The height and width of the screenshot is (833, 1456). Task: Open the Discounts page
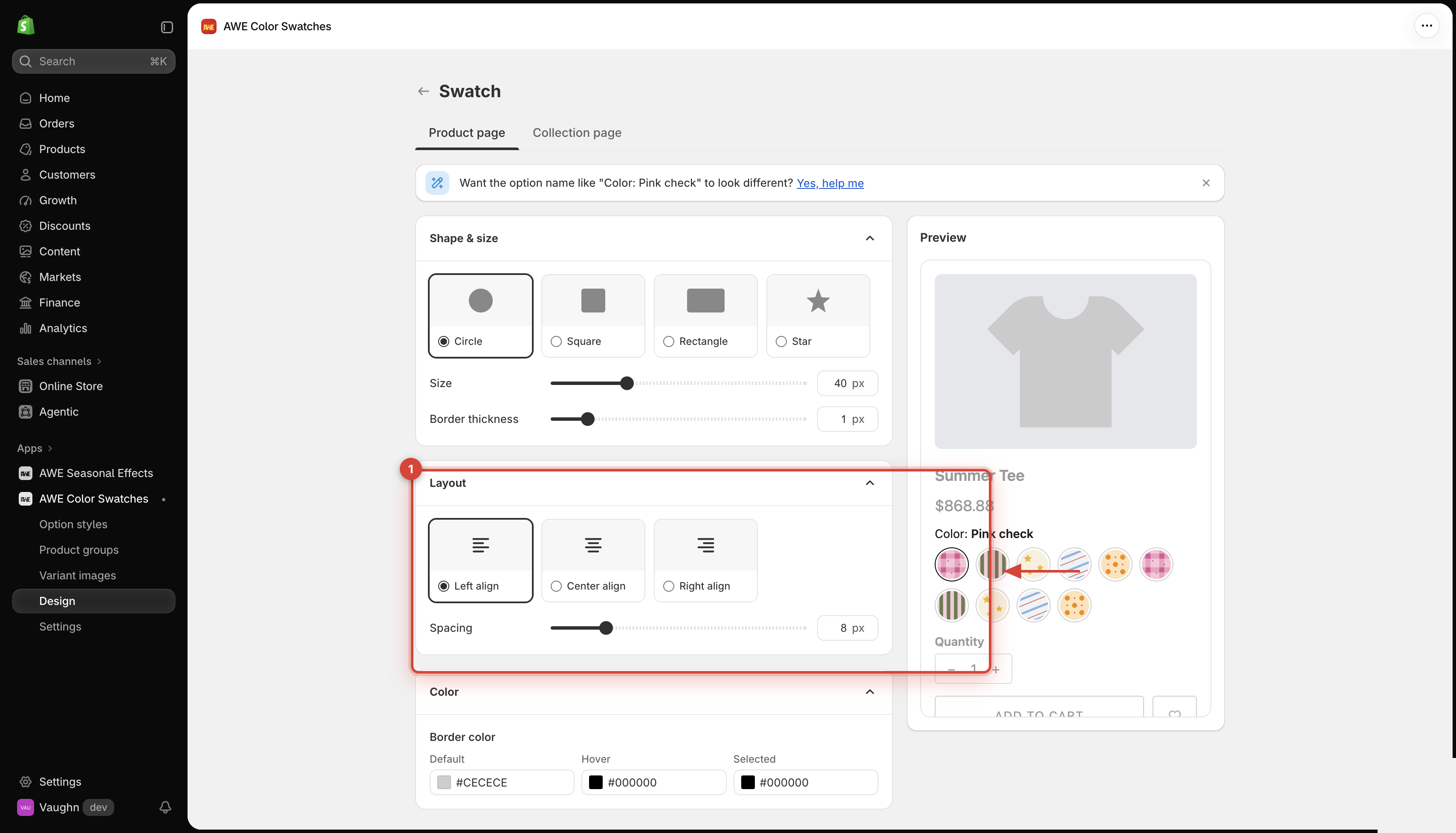tap(94, 226)
